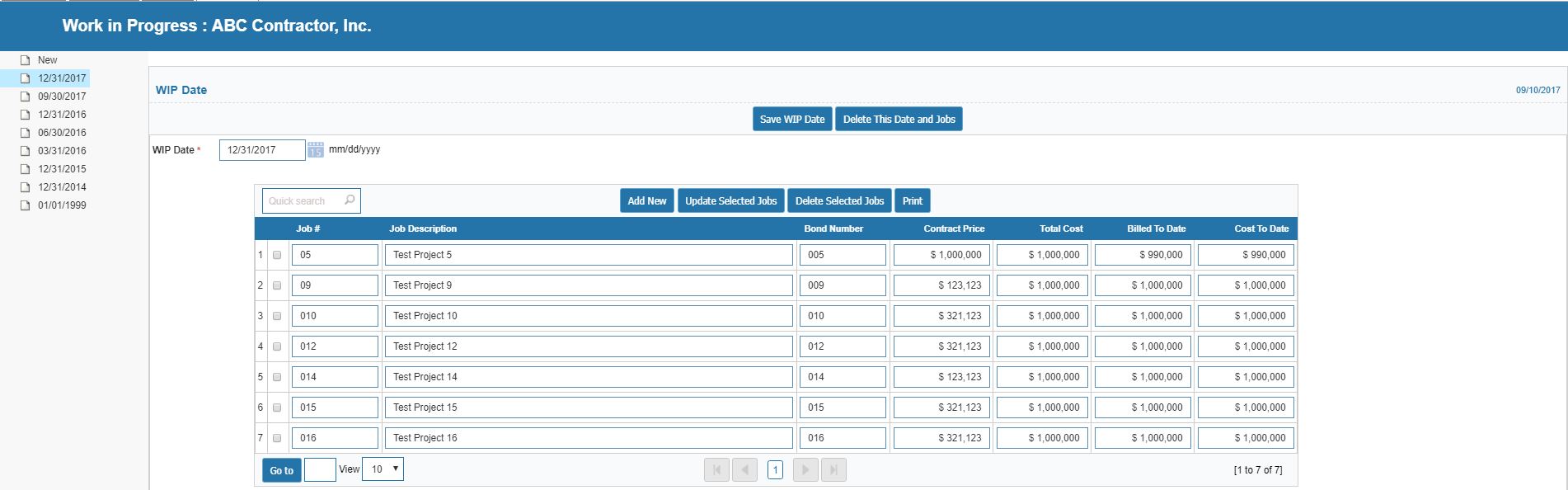Go to the first page of jobs
Viewport: 1568px width, 490px height.
tap(716, 470)
